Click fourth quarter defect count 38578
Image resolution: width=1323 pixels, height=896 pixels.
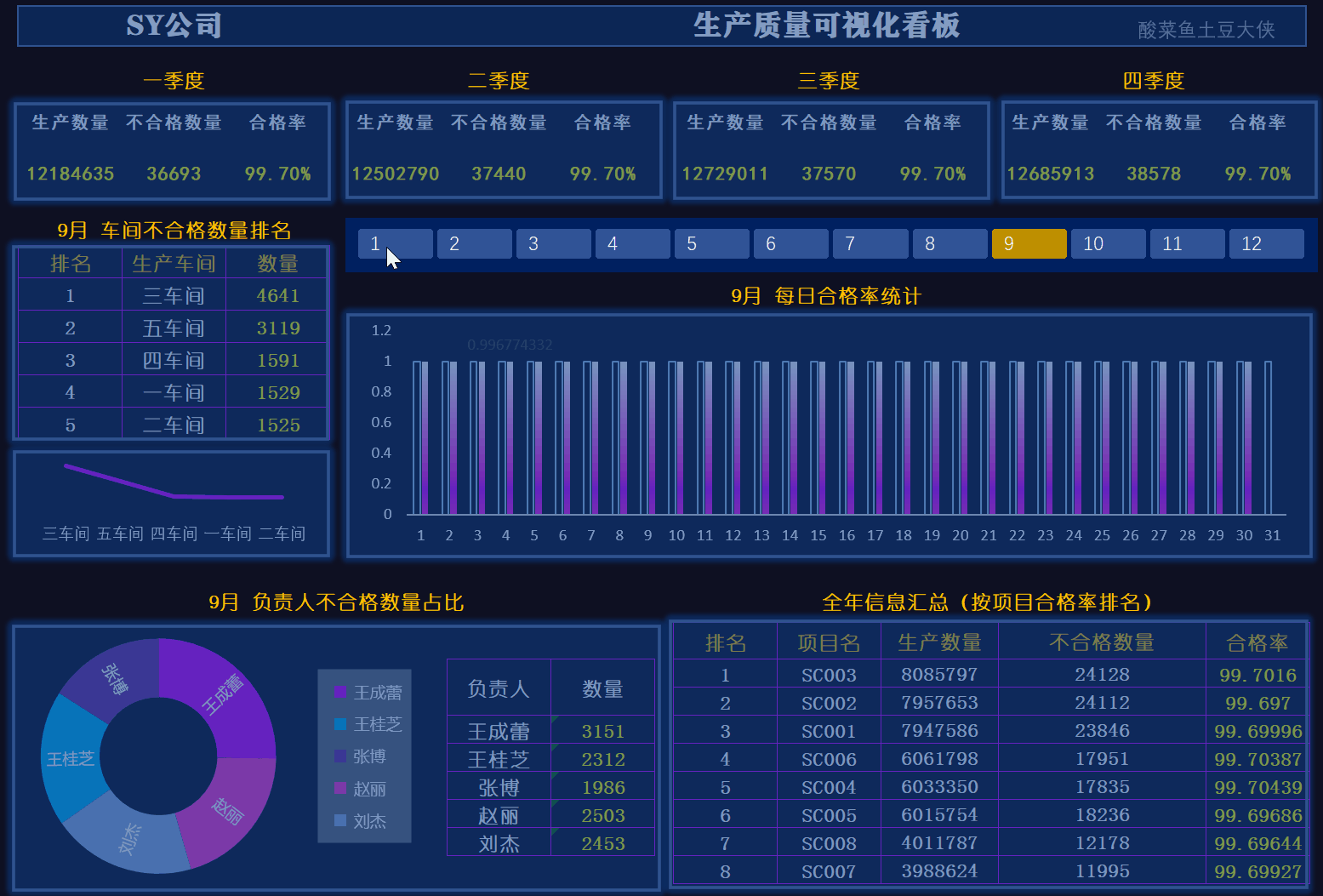point(1153,174)
